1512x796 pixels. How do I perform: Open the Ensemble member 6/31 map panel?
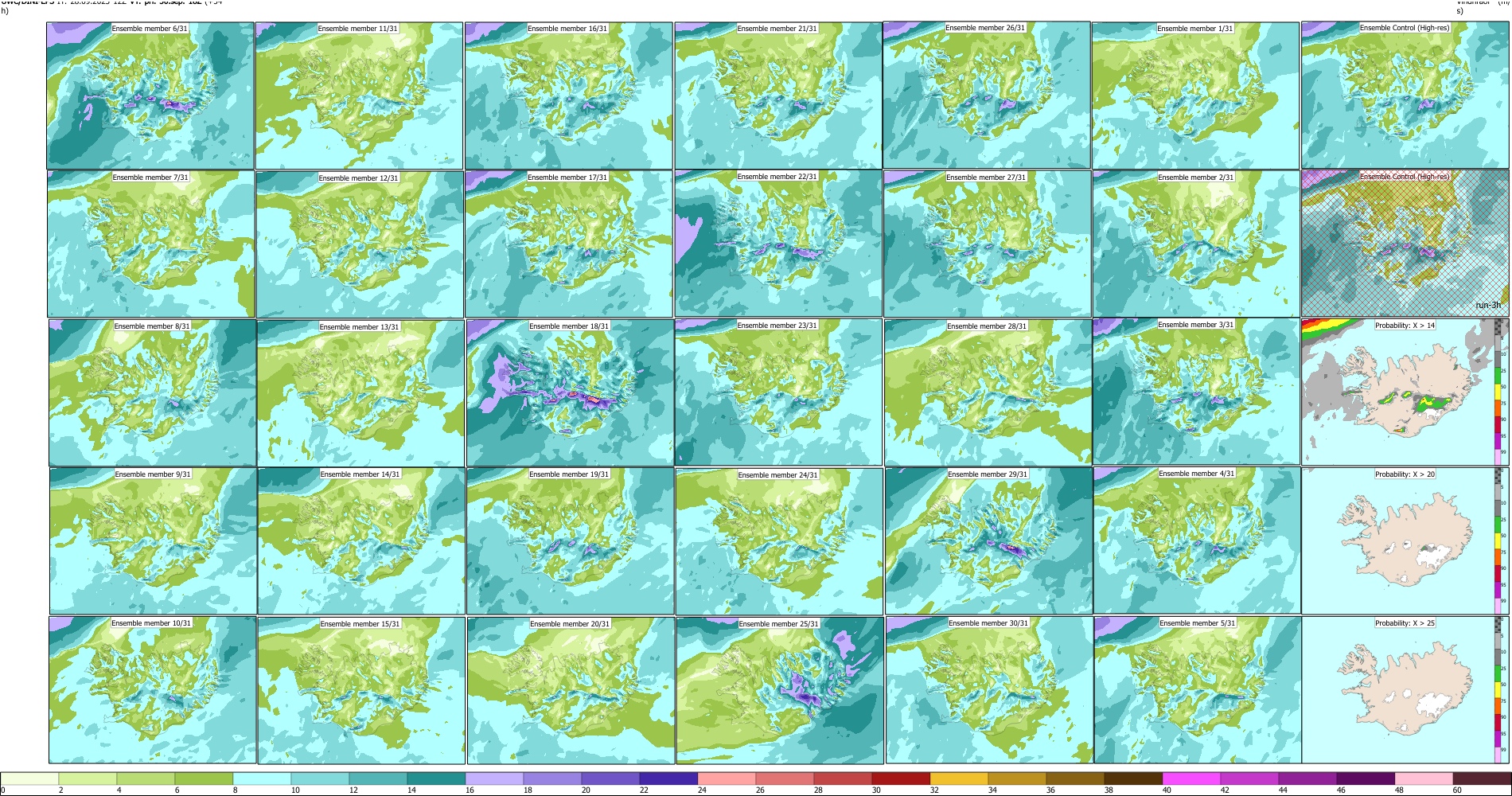pos(150,96)
